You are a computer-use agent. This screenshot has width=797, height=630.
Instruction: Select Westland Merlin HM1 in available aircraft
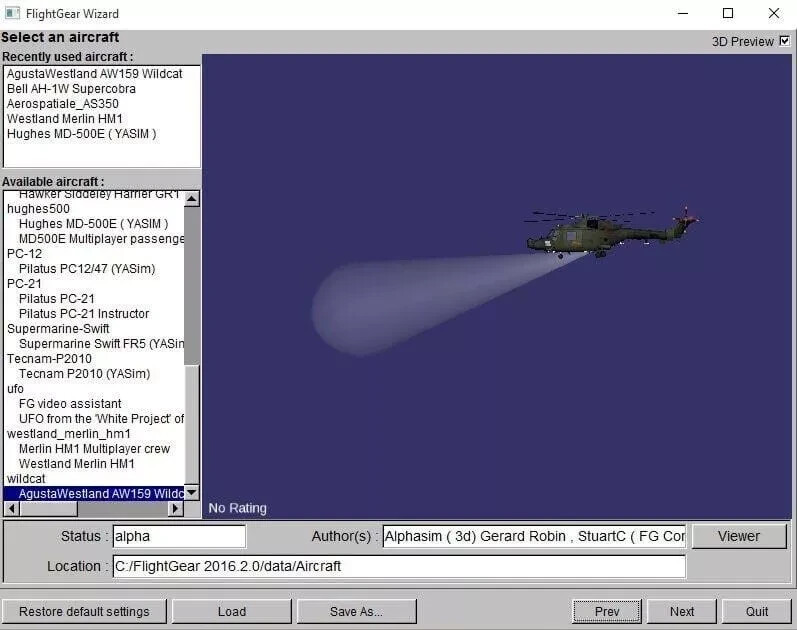click(x=77, y=464)
